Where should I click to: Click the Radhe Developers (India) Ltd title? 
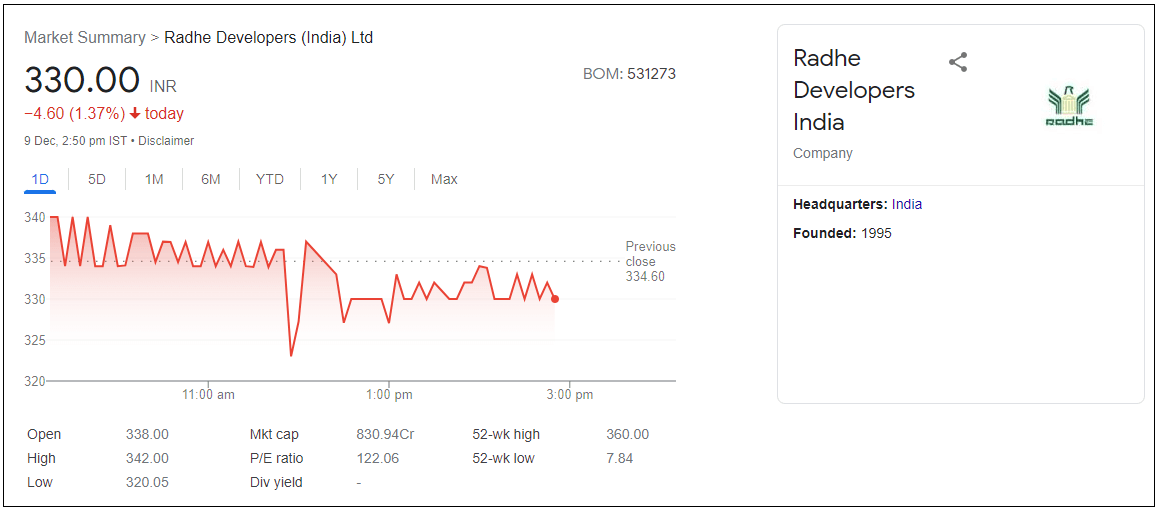(x=268, y=37)
